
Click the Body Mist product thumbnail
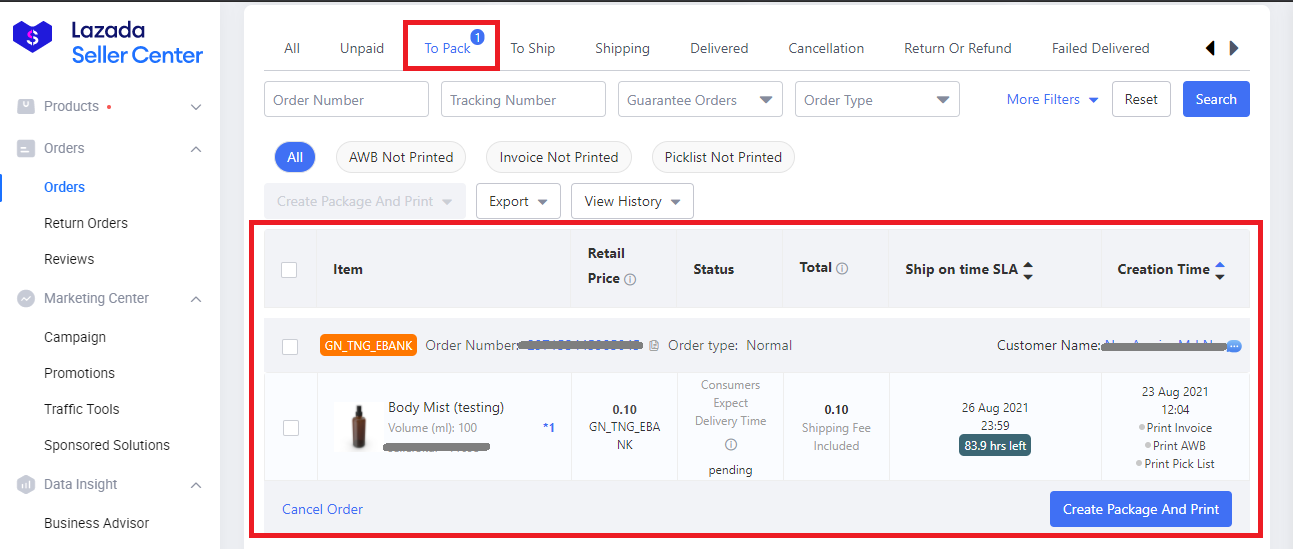point(357,427)
